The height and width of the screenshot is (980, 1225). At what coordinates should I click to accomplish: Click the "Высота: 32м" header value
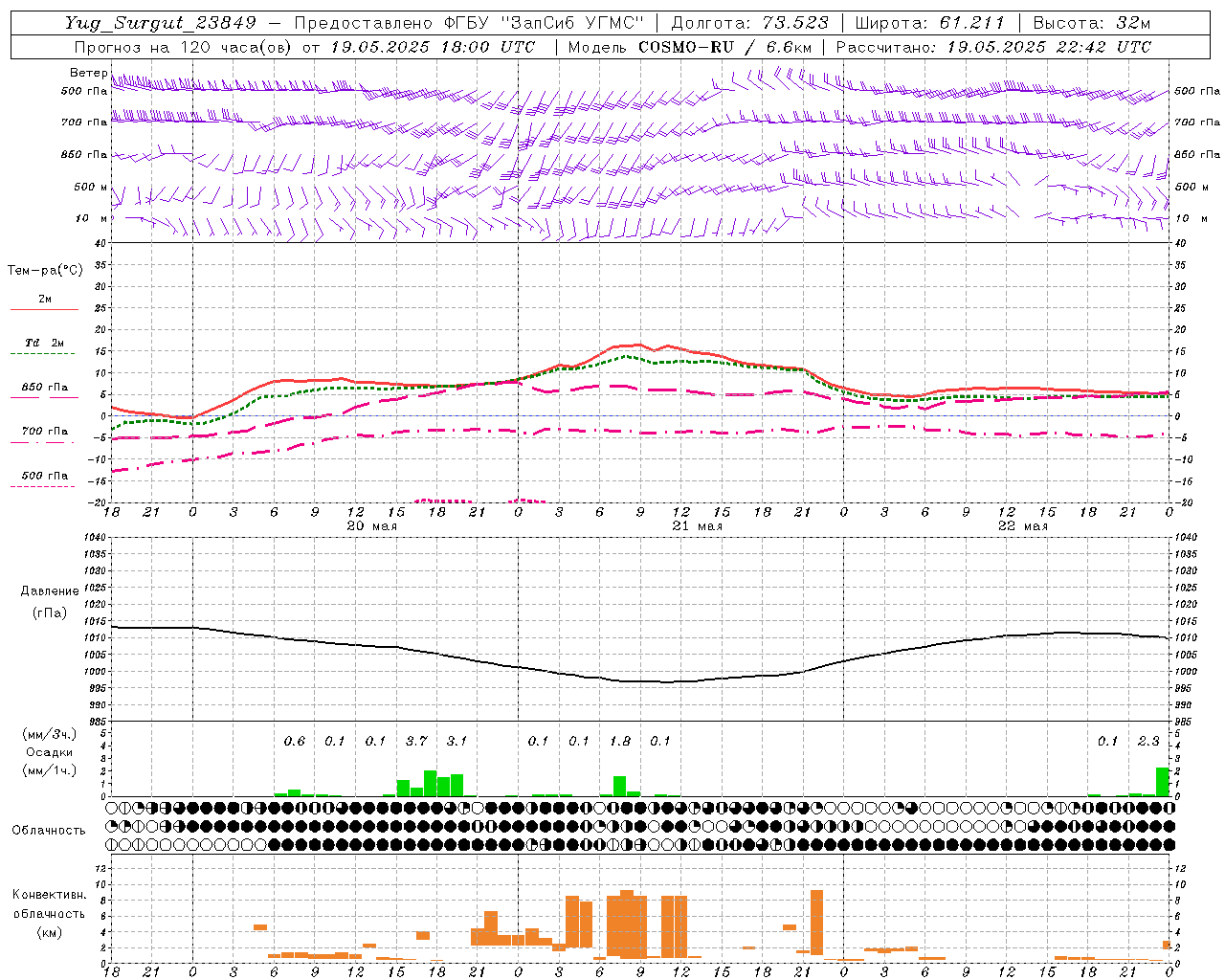coord(1091,23)
